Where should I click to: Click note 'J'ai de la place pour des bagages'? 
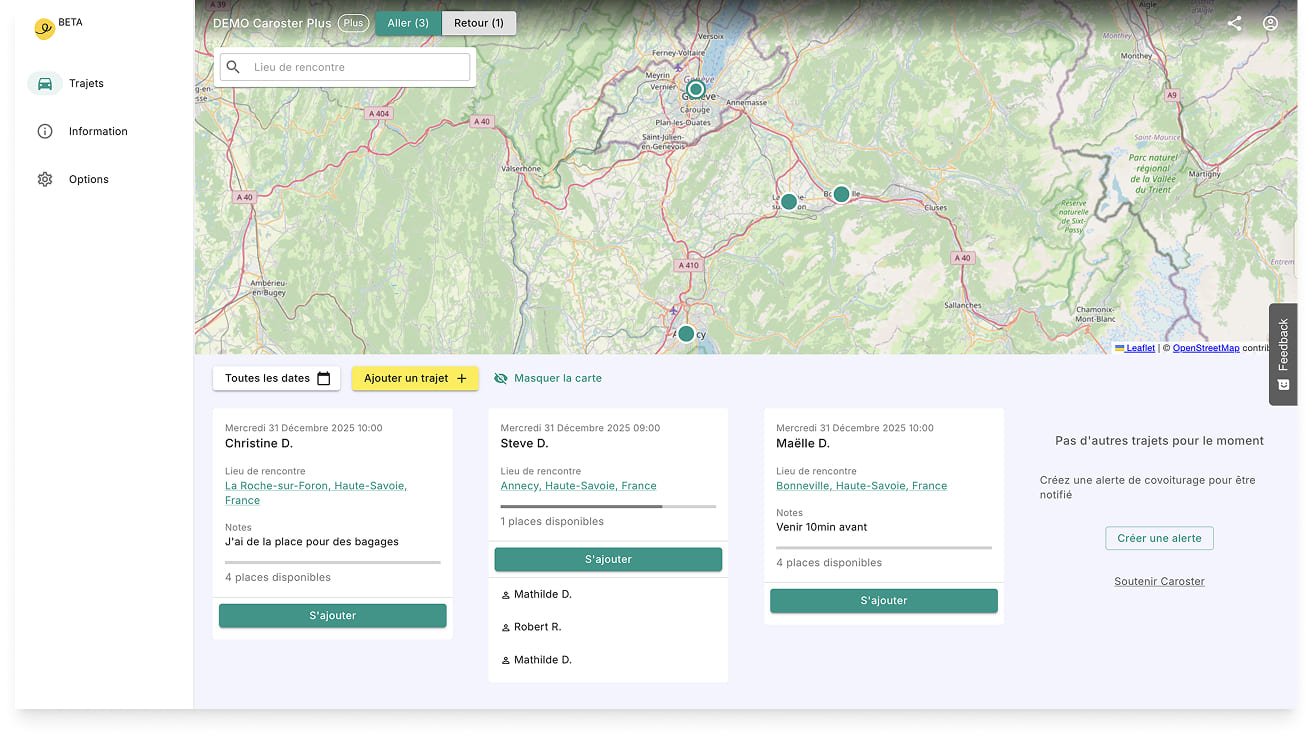click(312, 542)
